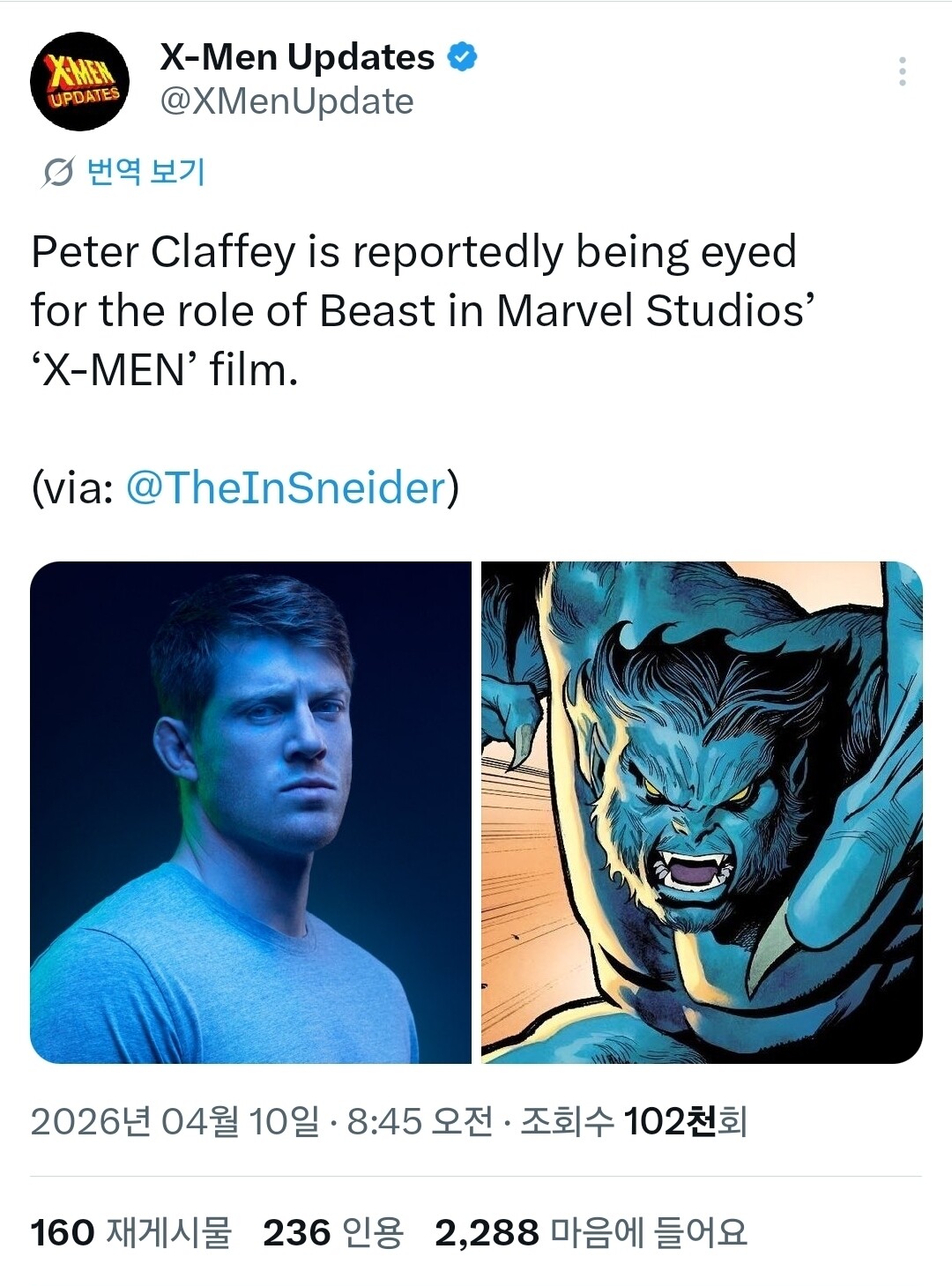This screenshot has width=952, height=1286.
Task: Show the 236 인용 quotes list
Action: pos(332,1232)
